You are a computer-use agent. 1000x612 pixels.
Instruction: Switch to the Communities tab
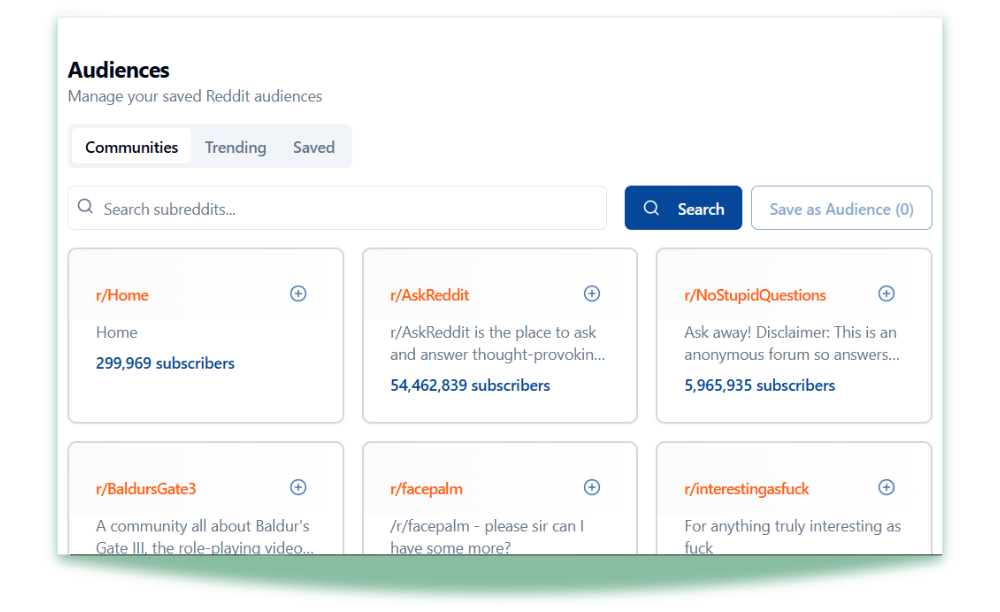click(x=131, y=147)
